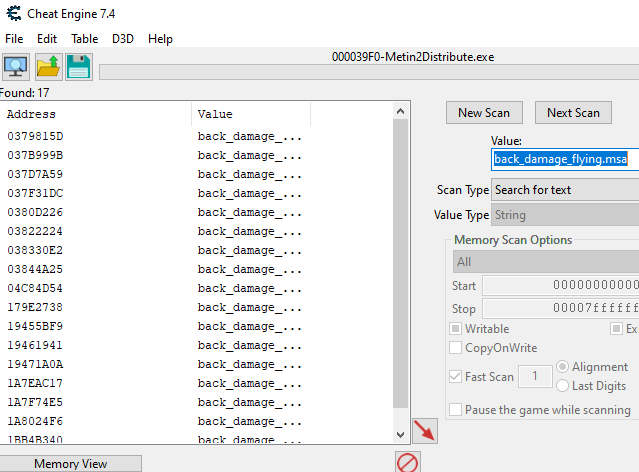The image size is (639, 472).
Task: Open the Edit menu
Action: pyautogui.click(x=47, y=39)
